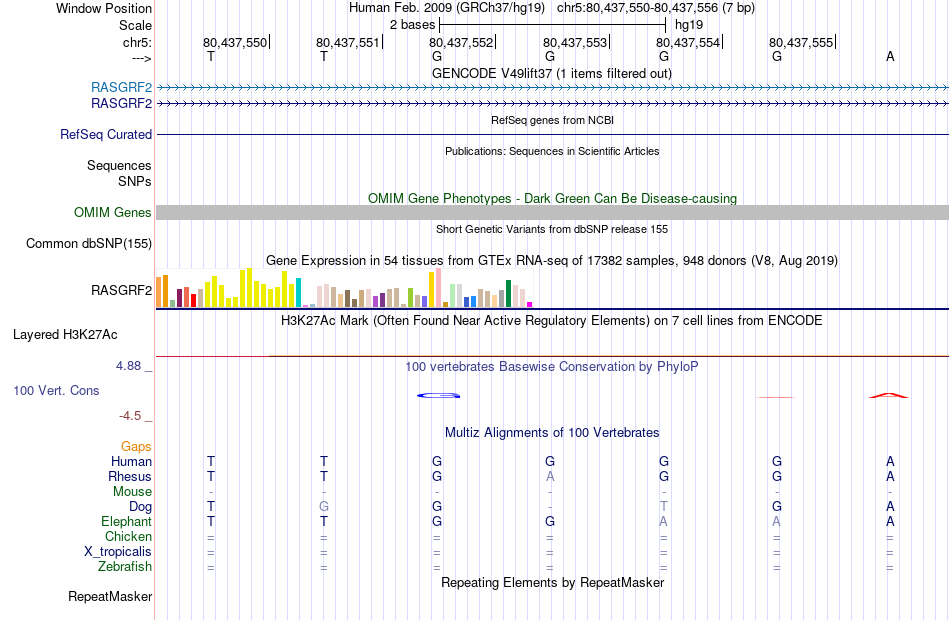
Task: Click the reference base A in the sequence row
Action: [890, 56]
